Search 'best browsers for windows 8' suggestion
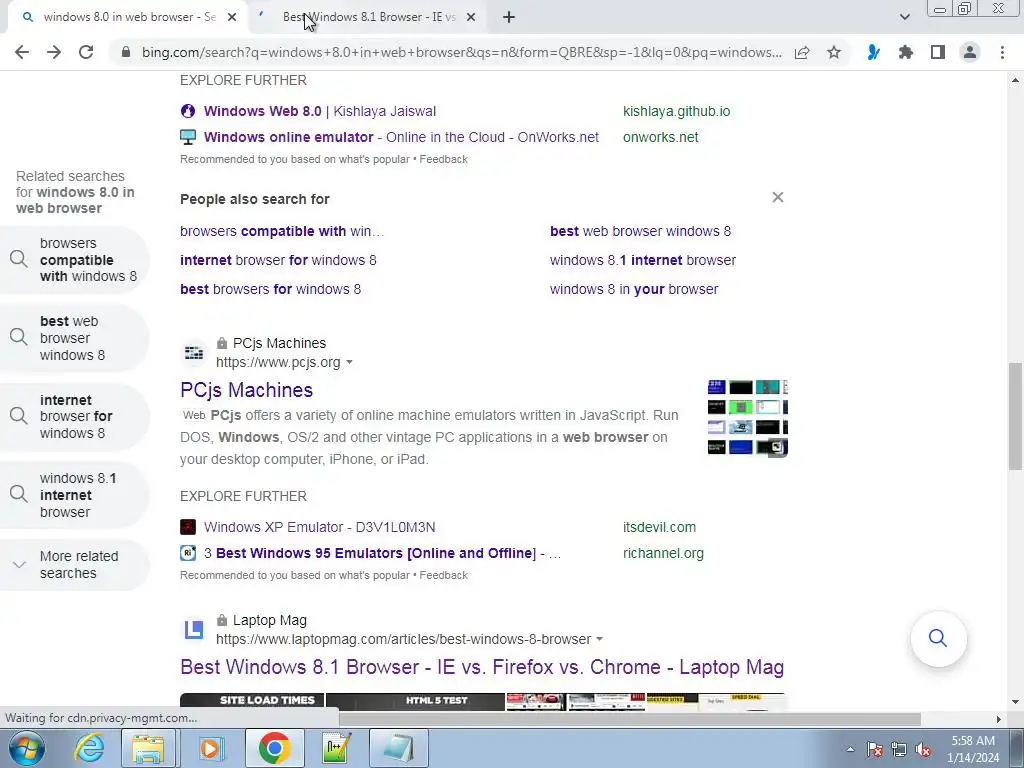 [x=270, y=289]
